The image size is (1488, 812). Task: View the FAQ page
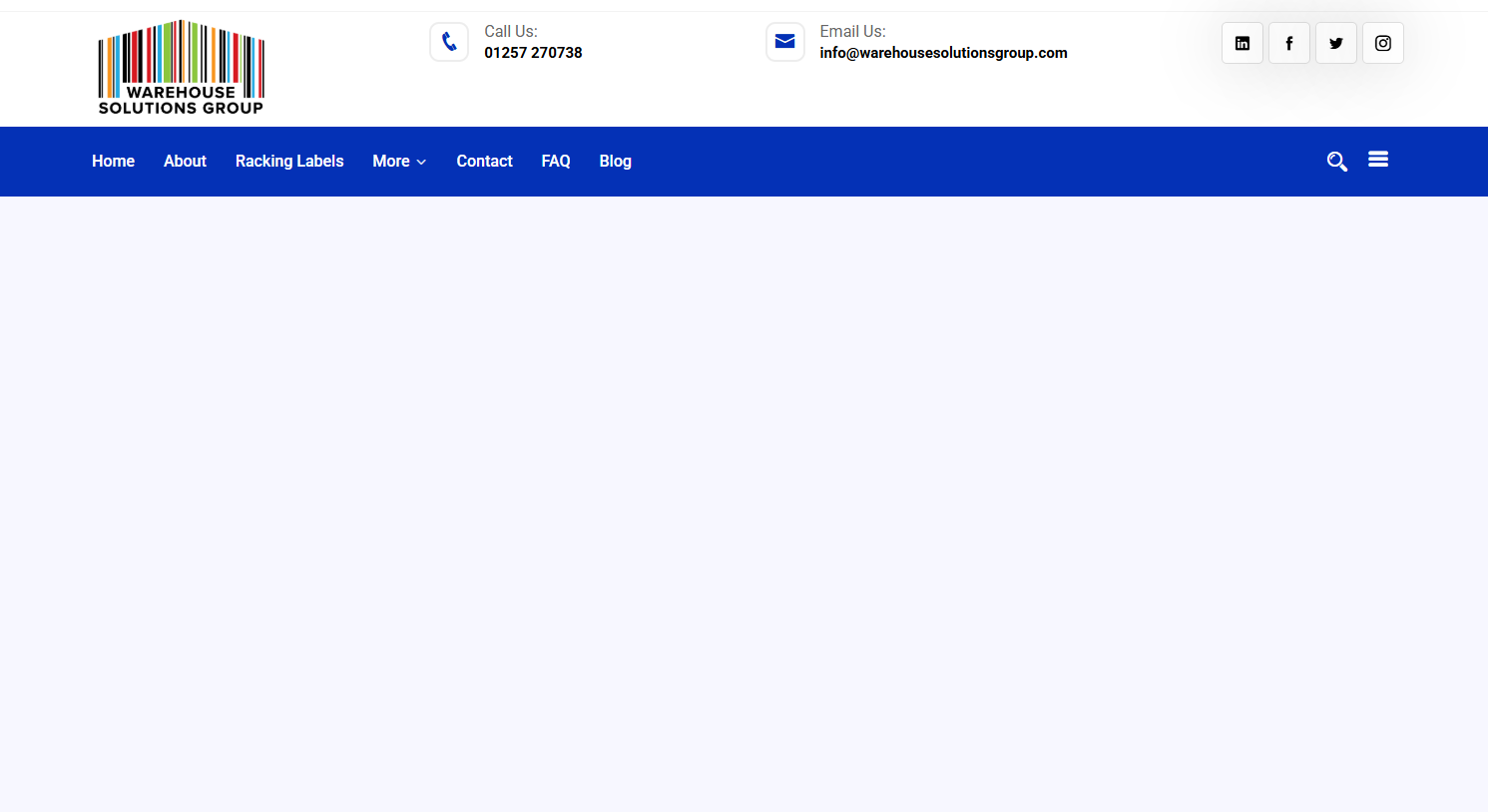pos(556,162)
